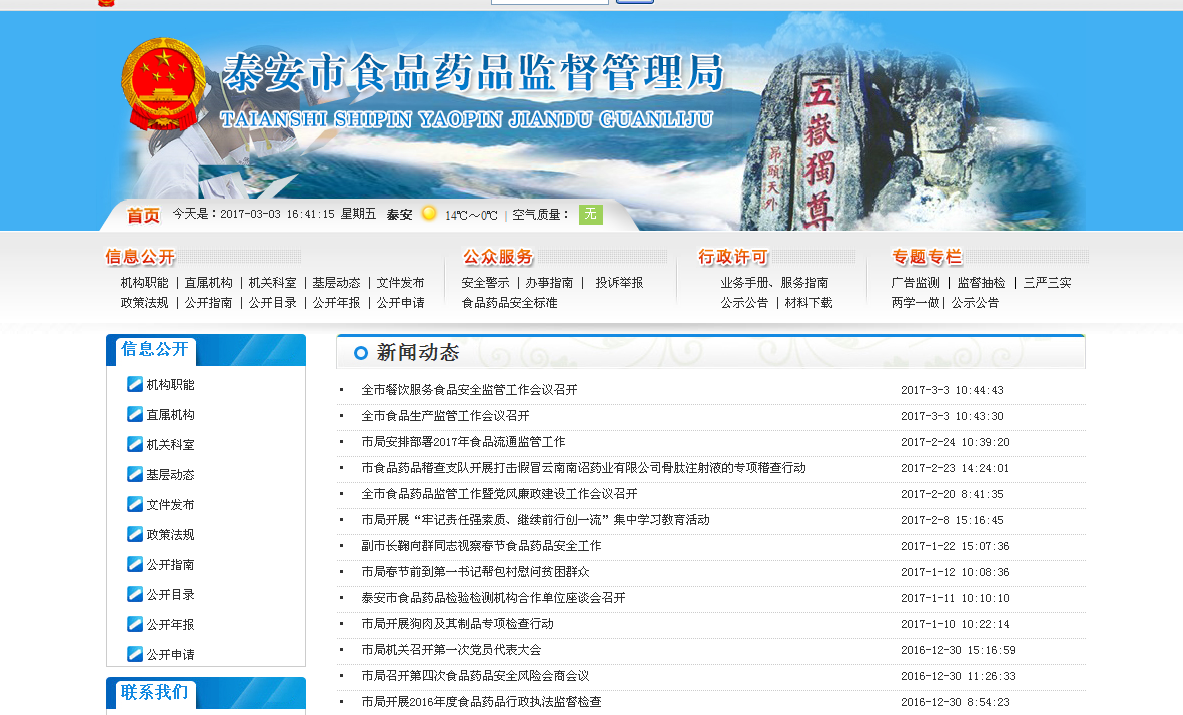1183x715 pixels.
Task: Open the 直属机构 link in left sidebar
Action: [x=170, y=414]
